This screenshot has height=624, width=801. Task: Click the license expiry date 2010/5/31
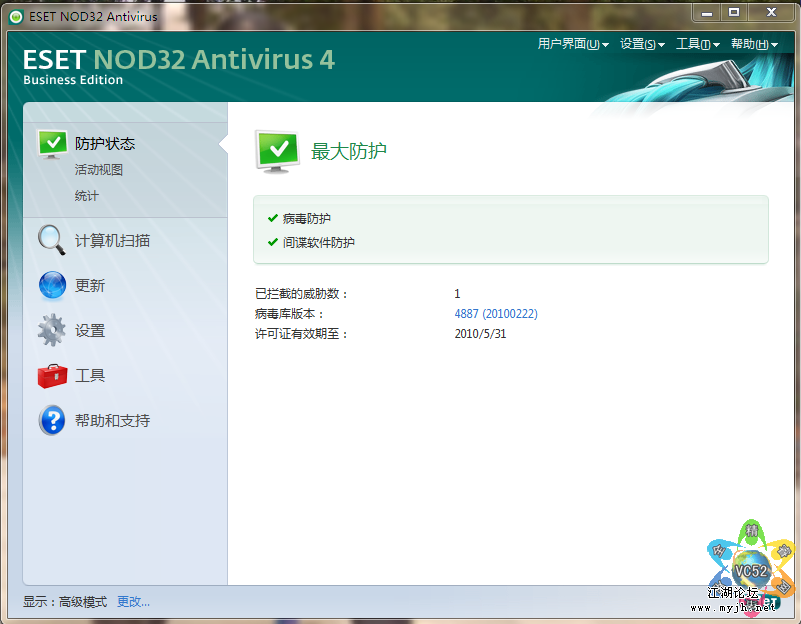[480, 334]
